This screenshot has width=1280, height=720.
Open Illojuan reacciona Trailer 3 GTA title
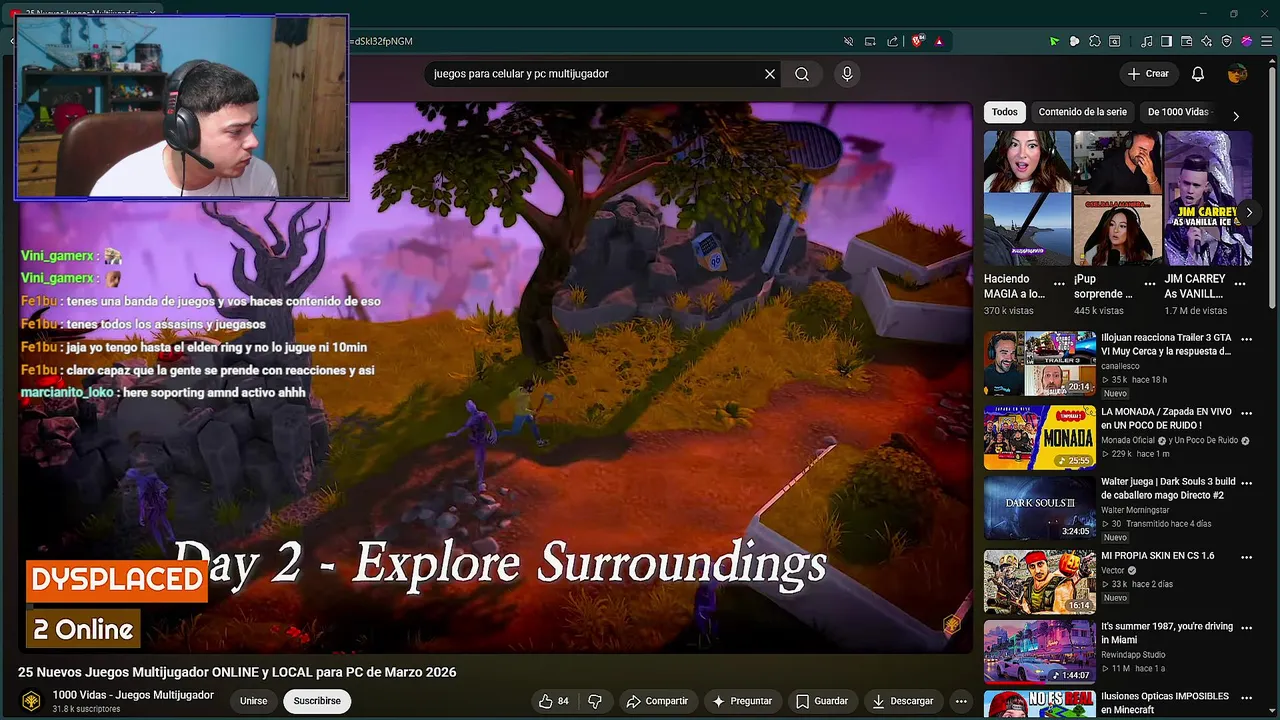(x=1166, y=345)
